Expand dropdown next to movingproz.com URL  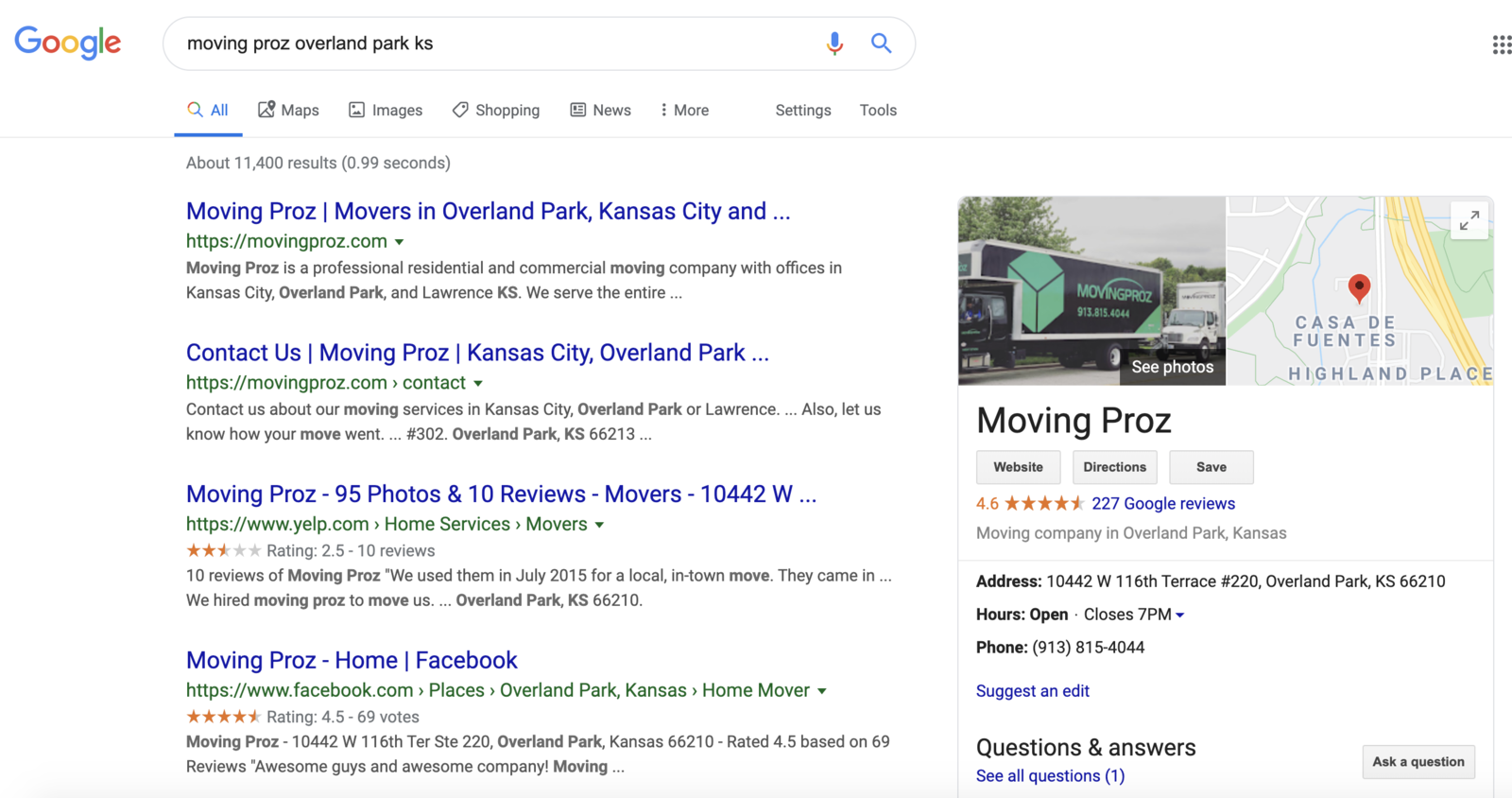point(400,242)
